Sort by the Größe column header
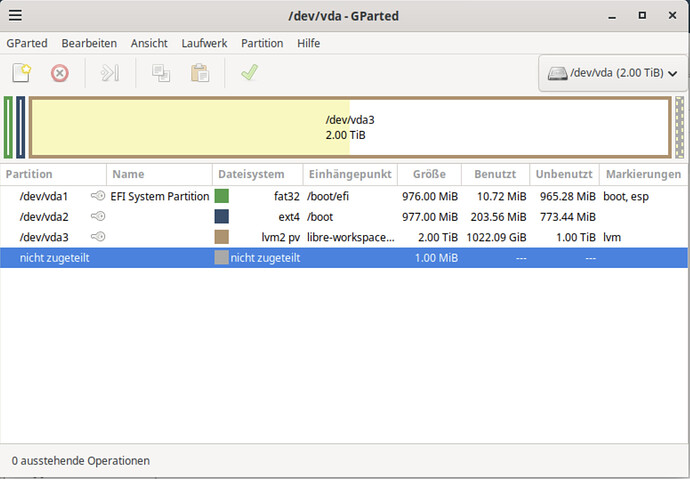690x479 pixels. (x=430, y=174)
